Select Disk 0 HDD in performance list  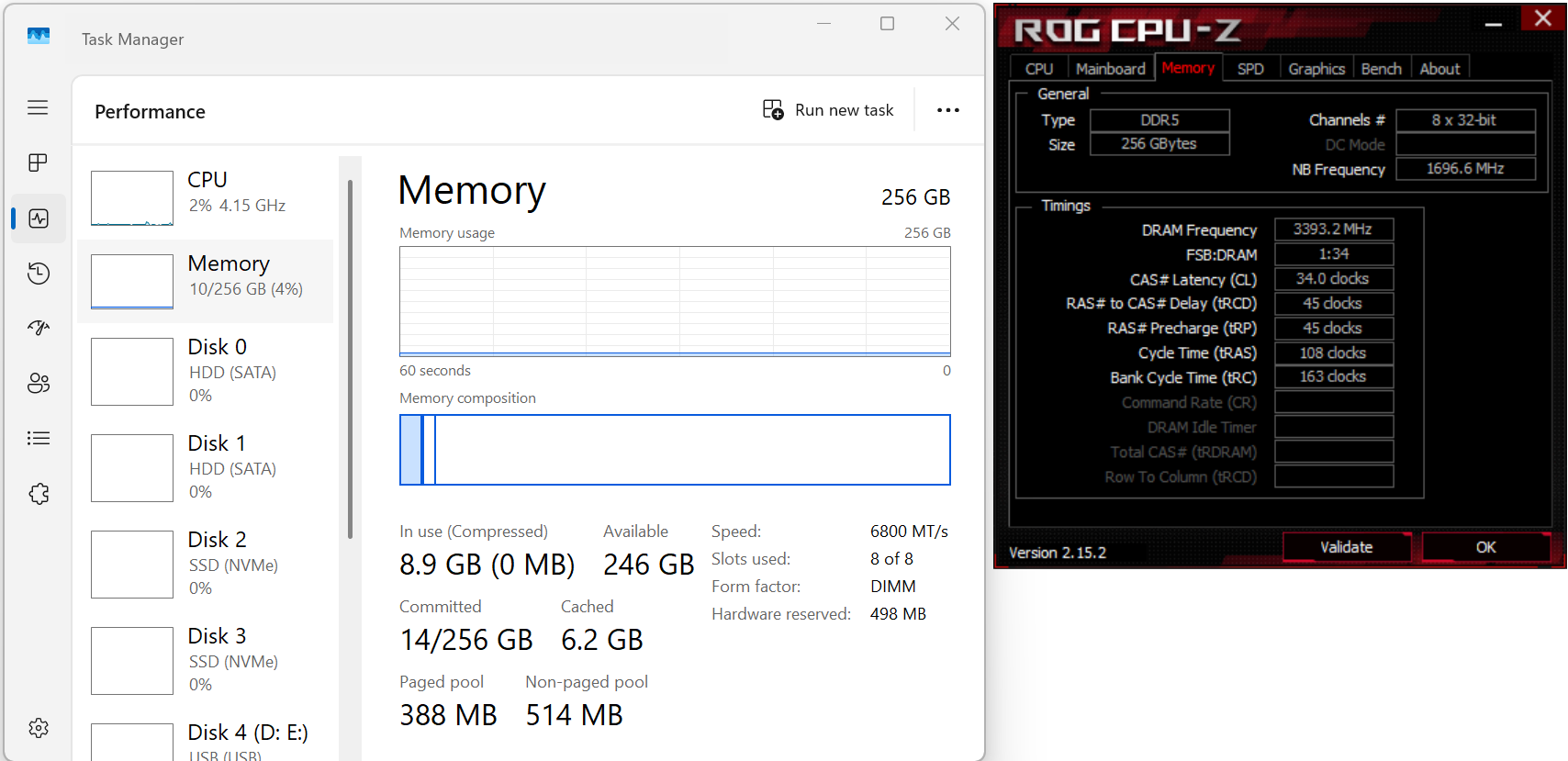click(x=207, y=370)
